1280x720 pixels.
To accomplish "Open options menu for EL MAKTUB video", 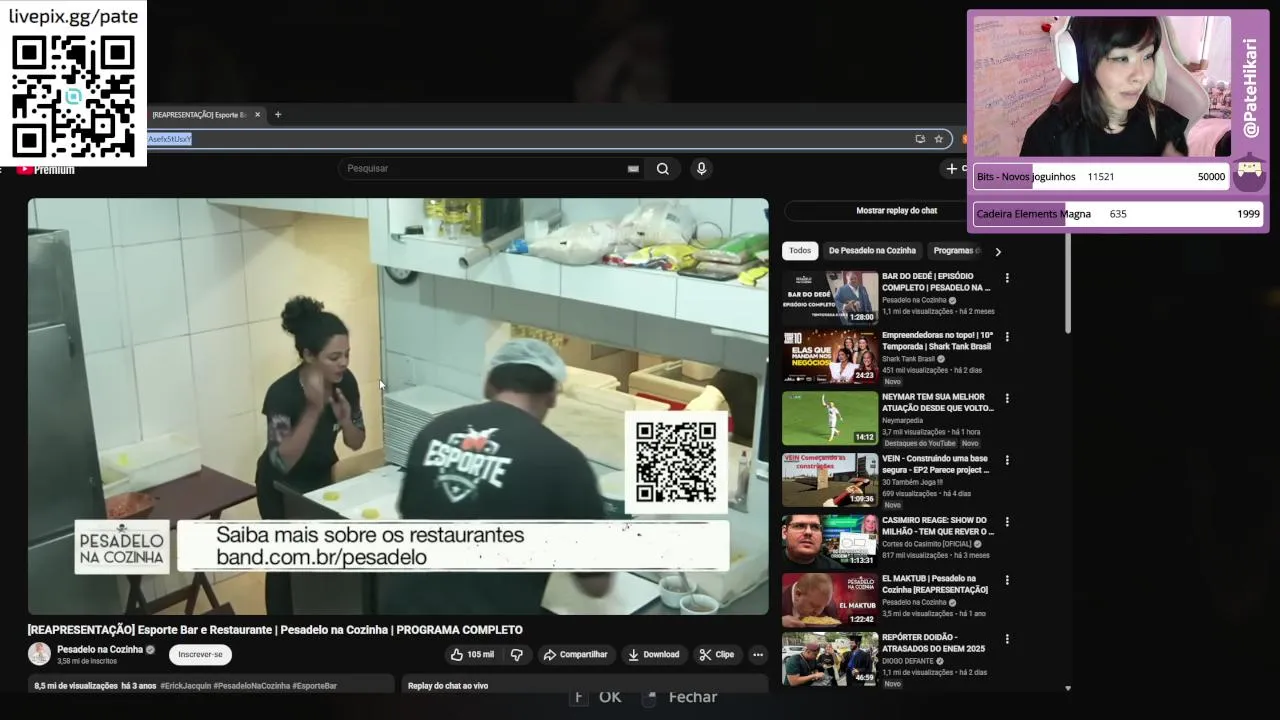I will (x=1007, y=580).
